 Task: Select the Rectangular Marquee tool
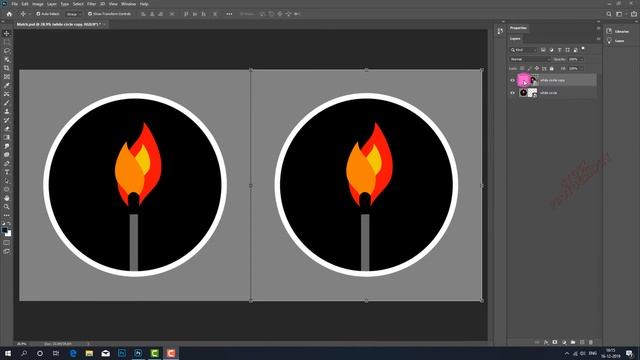[7, 42]
